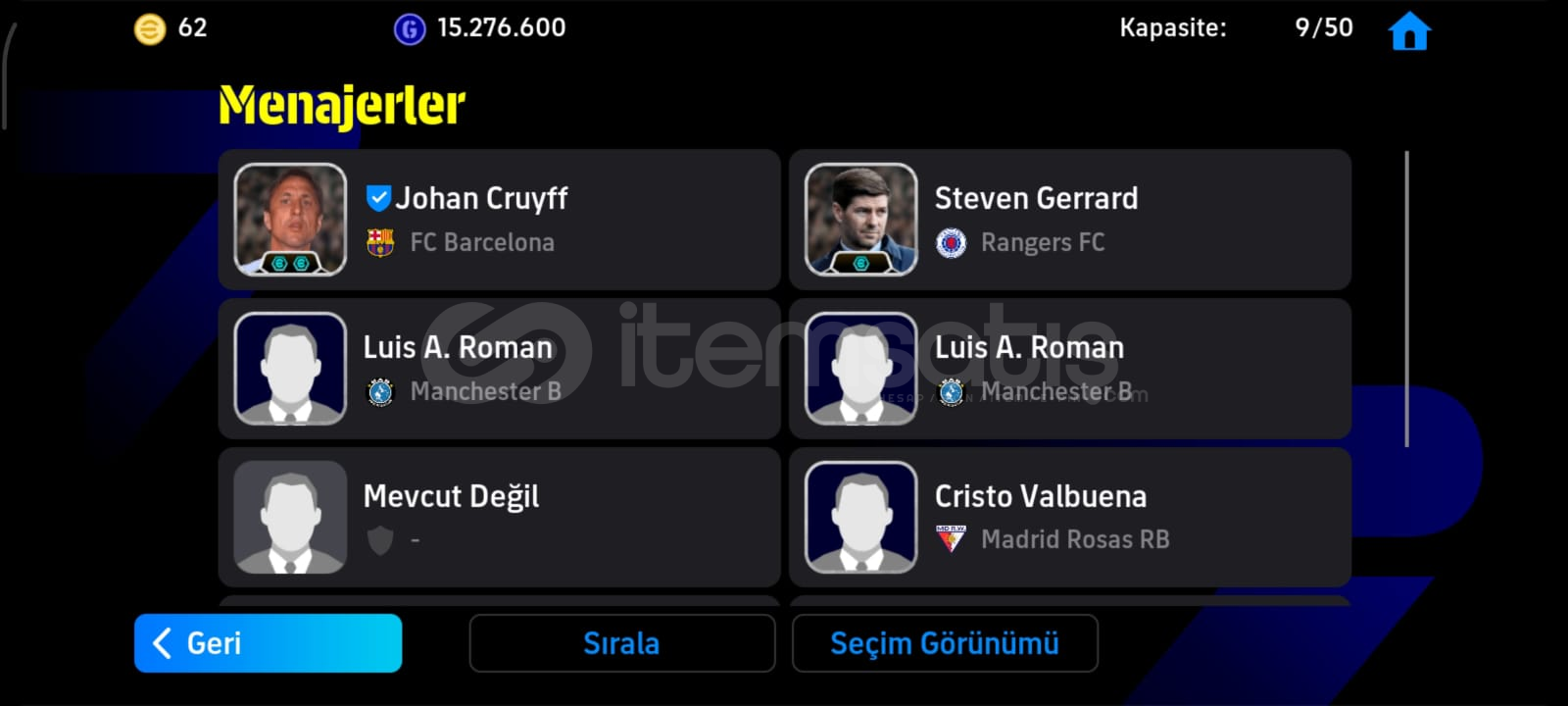
Task: Select the Cristo Valbuena manager card
Action: click(1070, 518)
